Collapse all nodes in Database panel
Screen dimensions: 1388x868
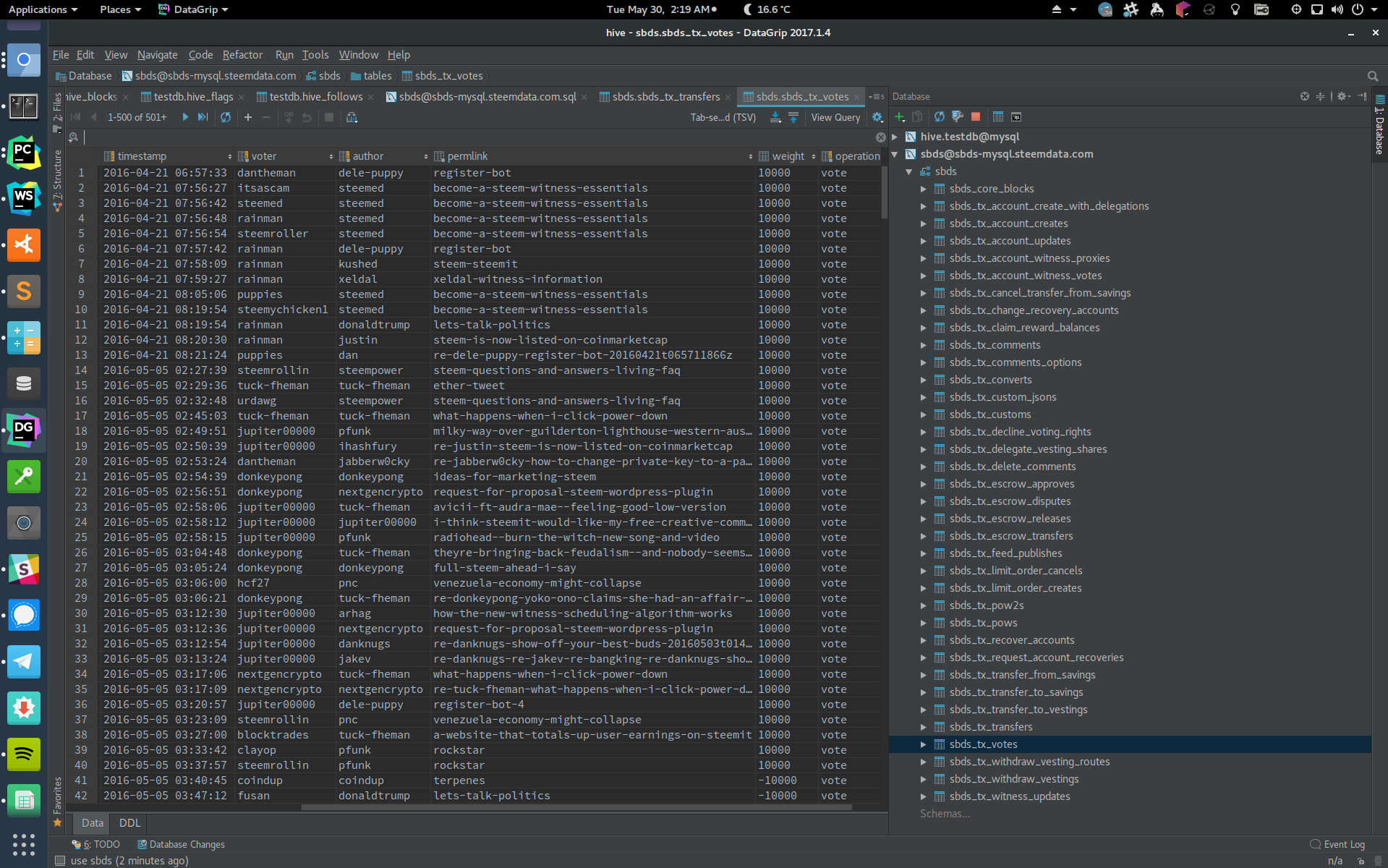(1320, 96)
